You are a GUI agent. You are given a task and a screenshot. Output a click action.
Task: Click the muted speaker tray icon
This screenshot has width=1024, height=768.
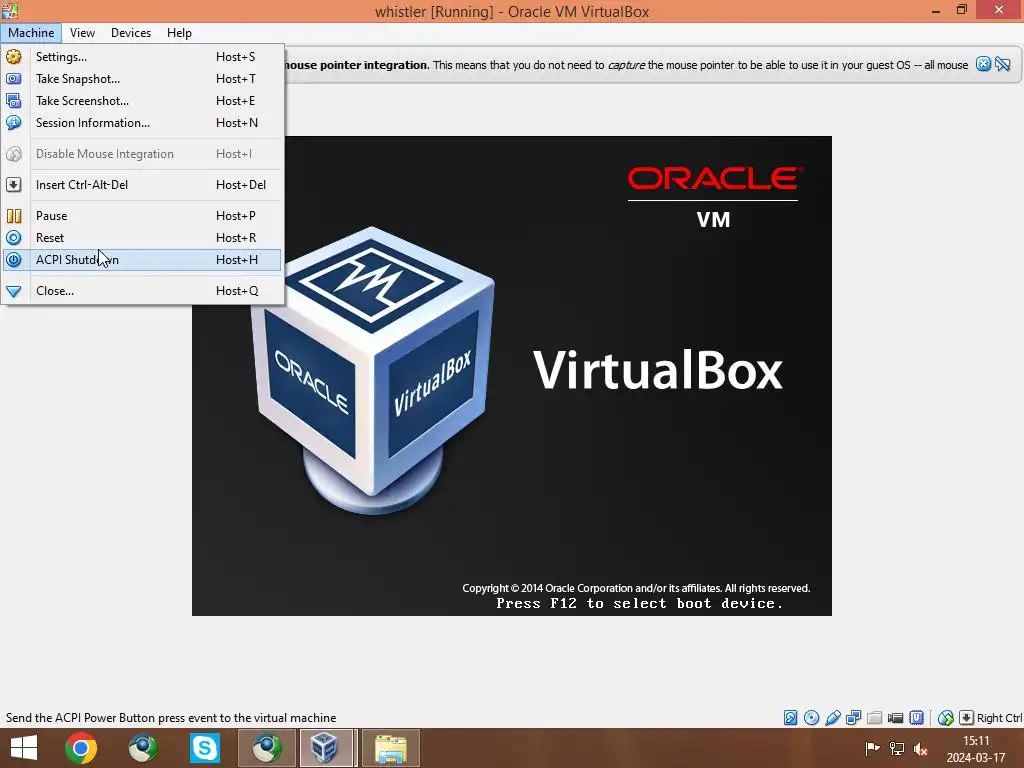tap(921, 748)
